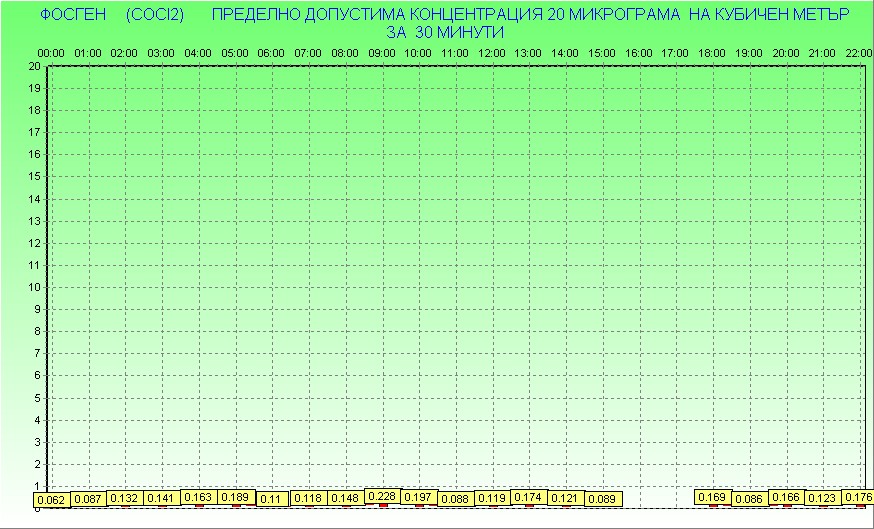Select the 22:00 time axis label
The height and width of the screenshot is (529, 874).
pyautogui.click(x=858, y=52)
